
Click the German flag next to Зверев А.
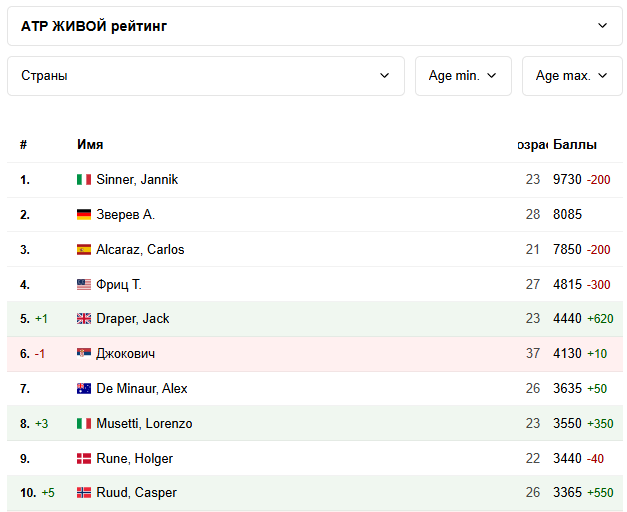[x=84, y=215]
